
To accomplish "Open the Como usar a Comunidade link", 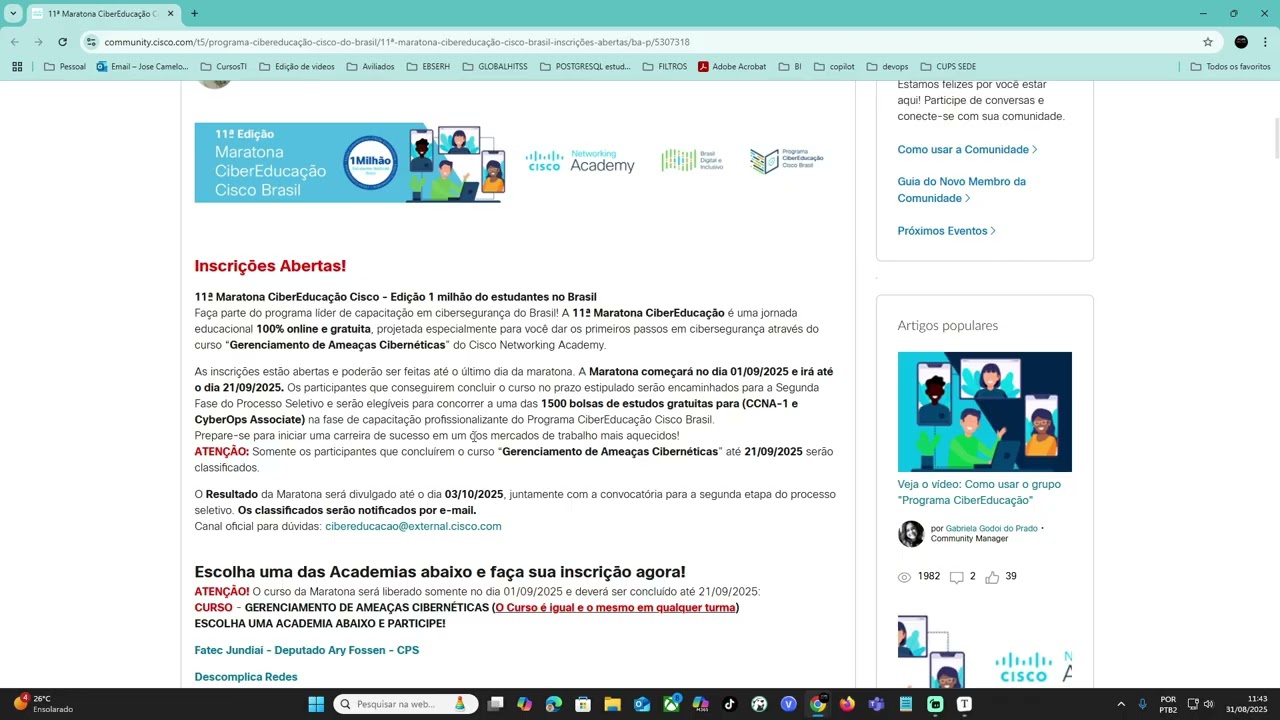I will tap(967, 149).
